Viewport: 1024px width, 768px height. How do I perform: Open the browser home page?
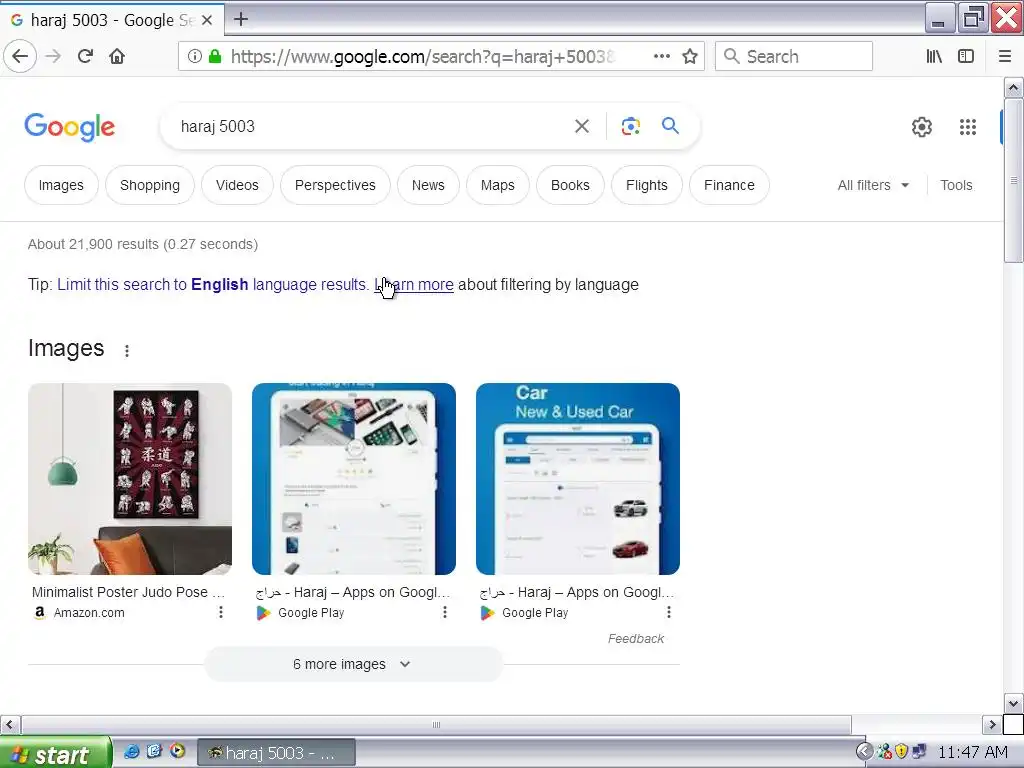pos(117,56)
